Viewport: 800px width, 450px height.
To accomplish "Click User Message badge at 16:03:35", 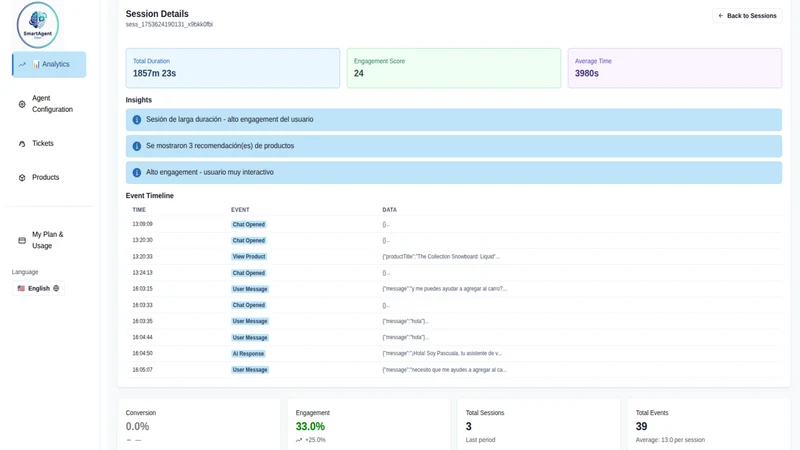I will [x=249, y=321].
